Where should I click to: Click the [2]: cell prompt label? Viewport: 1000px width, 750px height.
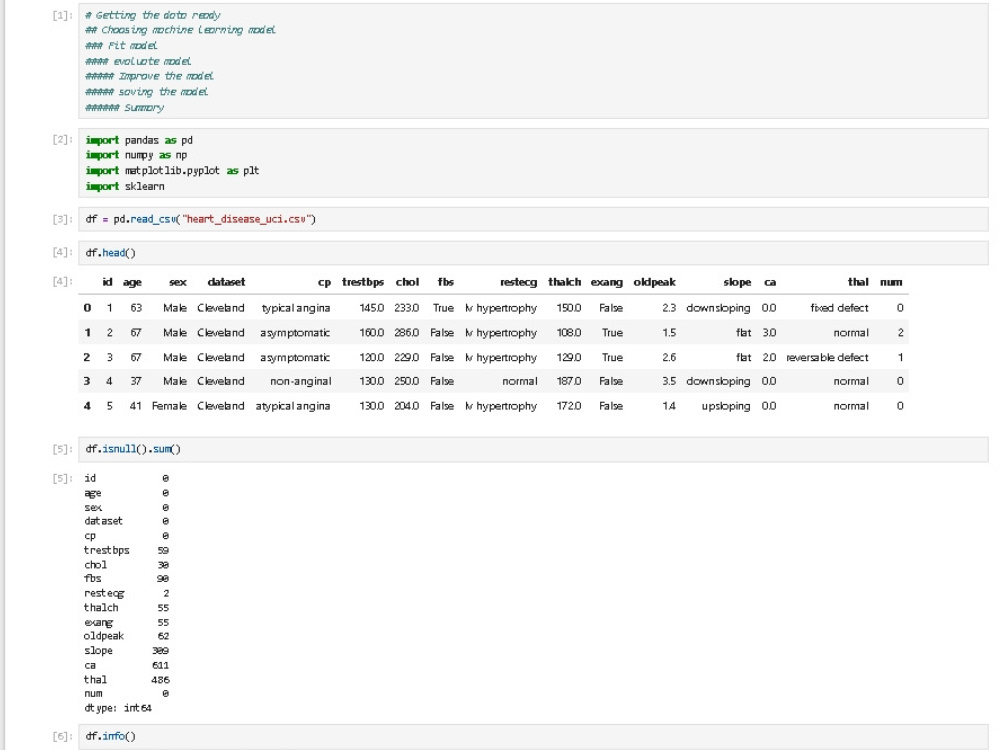click(x=62, y=140)
